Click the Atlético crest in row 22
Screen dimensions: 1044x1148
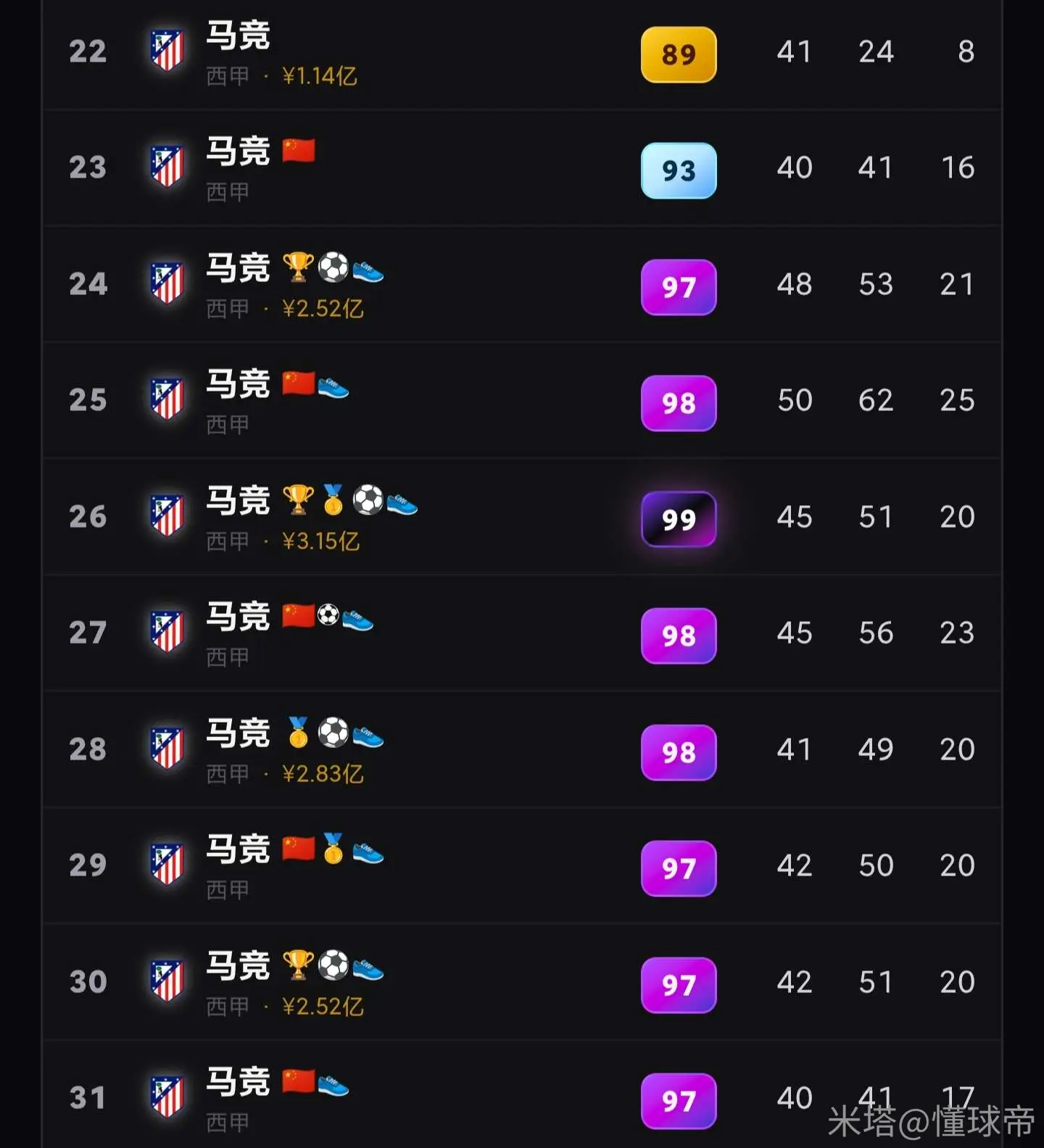point(167,50)
